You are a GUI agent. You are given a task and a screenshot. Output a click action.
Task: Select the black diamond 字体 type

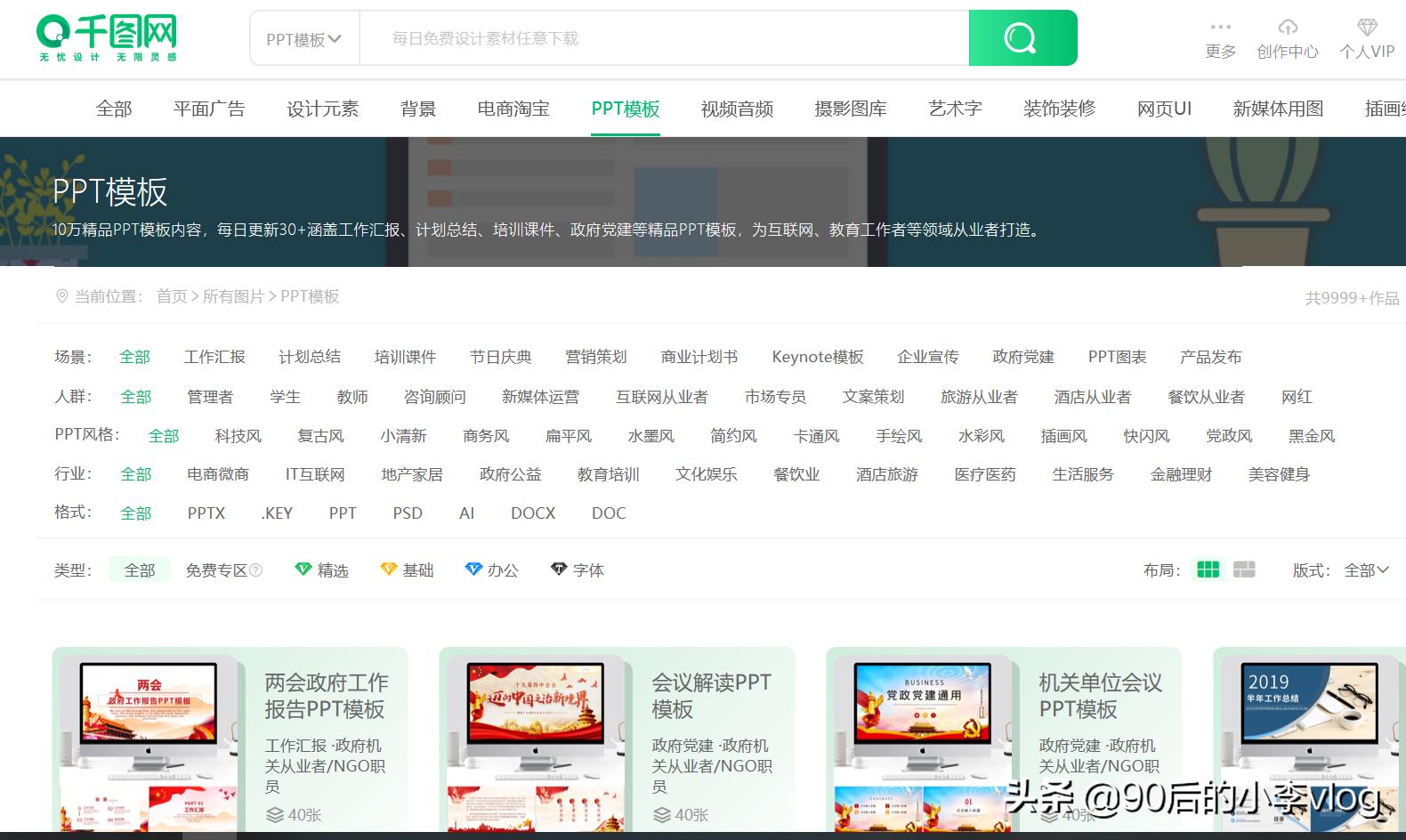[x=578, y=569]
